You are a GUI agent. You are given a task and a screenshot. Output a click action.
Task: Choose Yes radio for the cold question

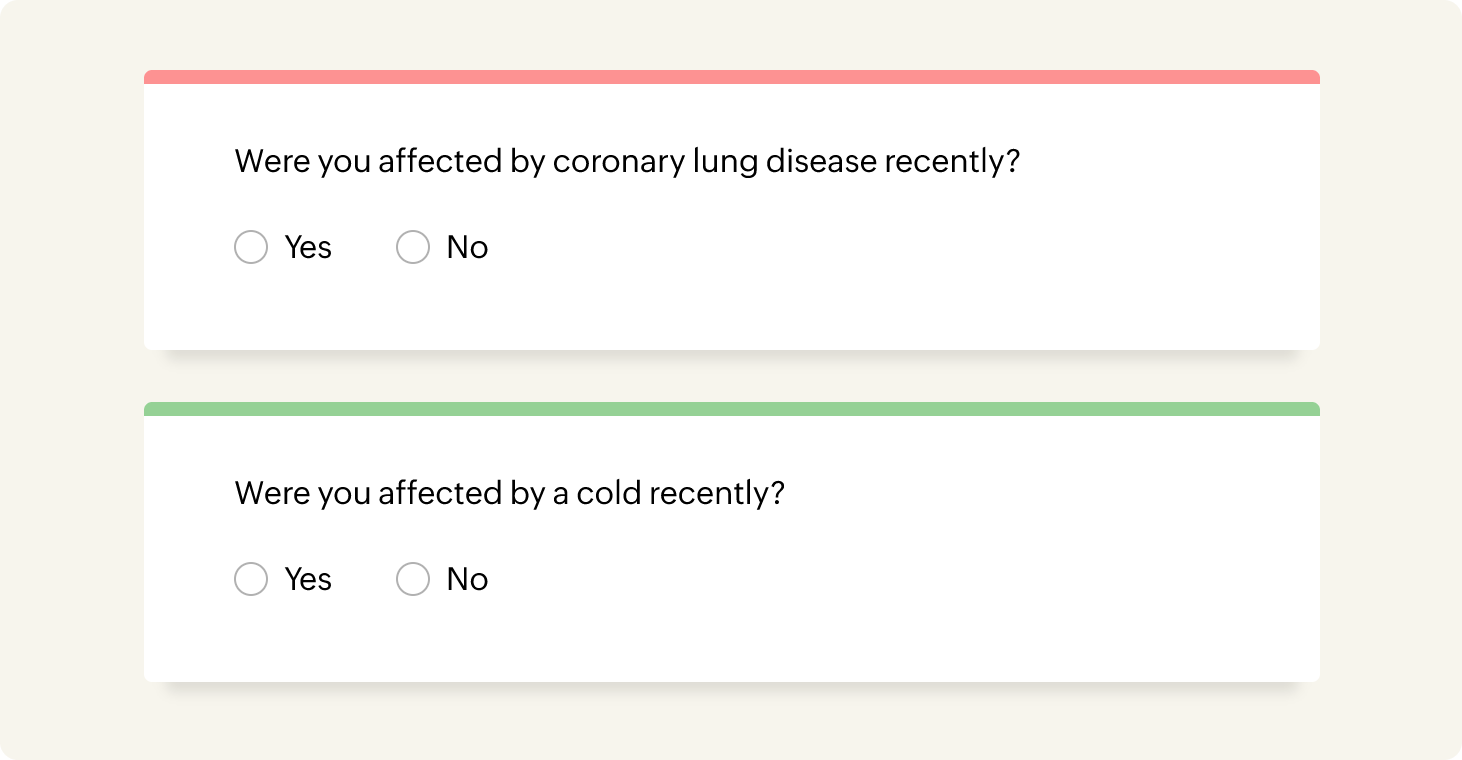point(251,579)
